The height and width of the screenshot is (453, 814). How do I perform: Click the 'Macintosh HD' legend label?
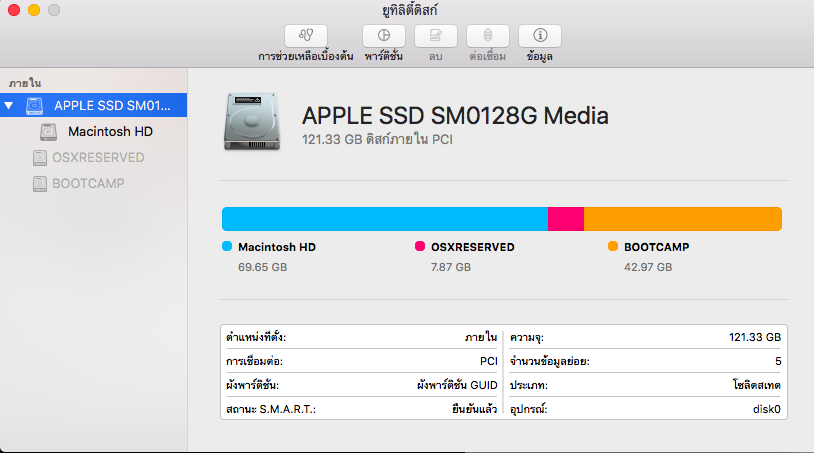pyautogui.click(x=277, y=247)
